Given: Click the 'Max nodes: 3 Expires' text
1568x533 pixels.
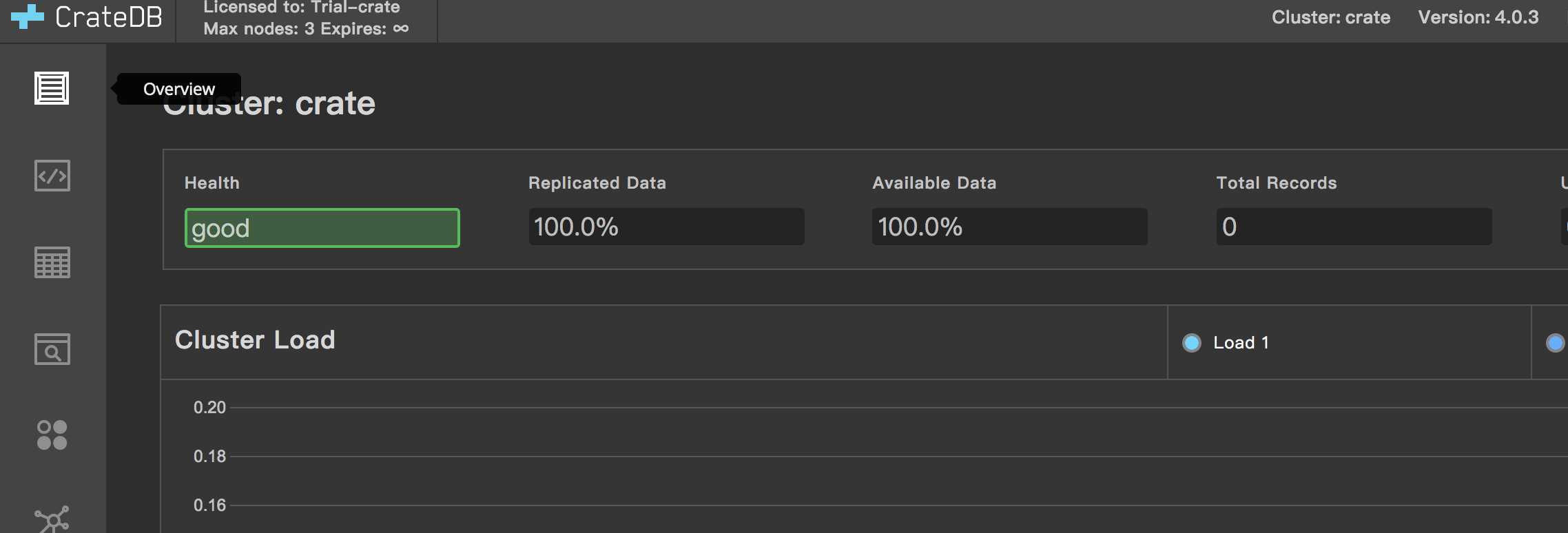Looking at the screenshot, I should tap(295, 29).
